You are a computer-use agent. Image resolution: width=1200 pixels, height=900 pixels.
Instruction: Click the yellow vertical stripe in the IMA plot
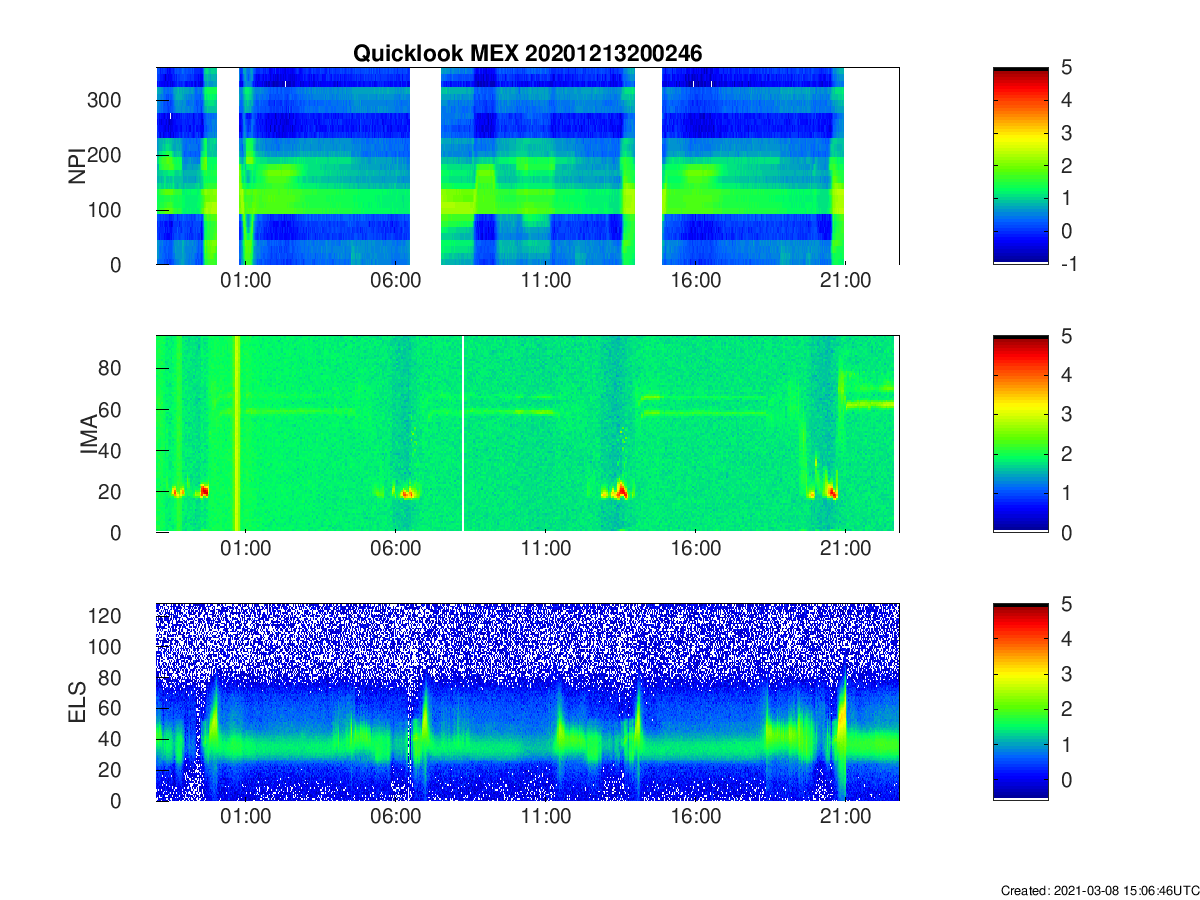(237, 434)
